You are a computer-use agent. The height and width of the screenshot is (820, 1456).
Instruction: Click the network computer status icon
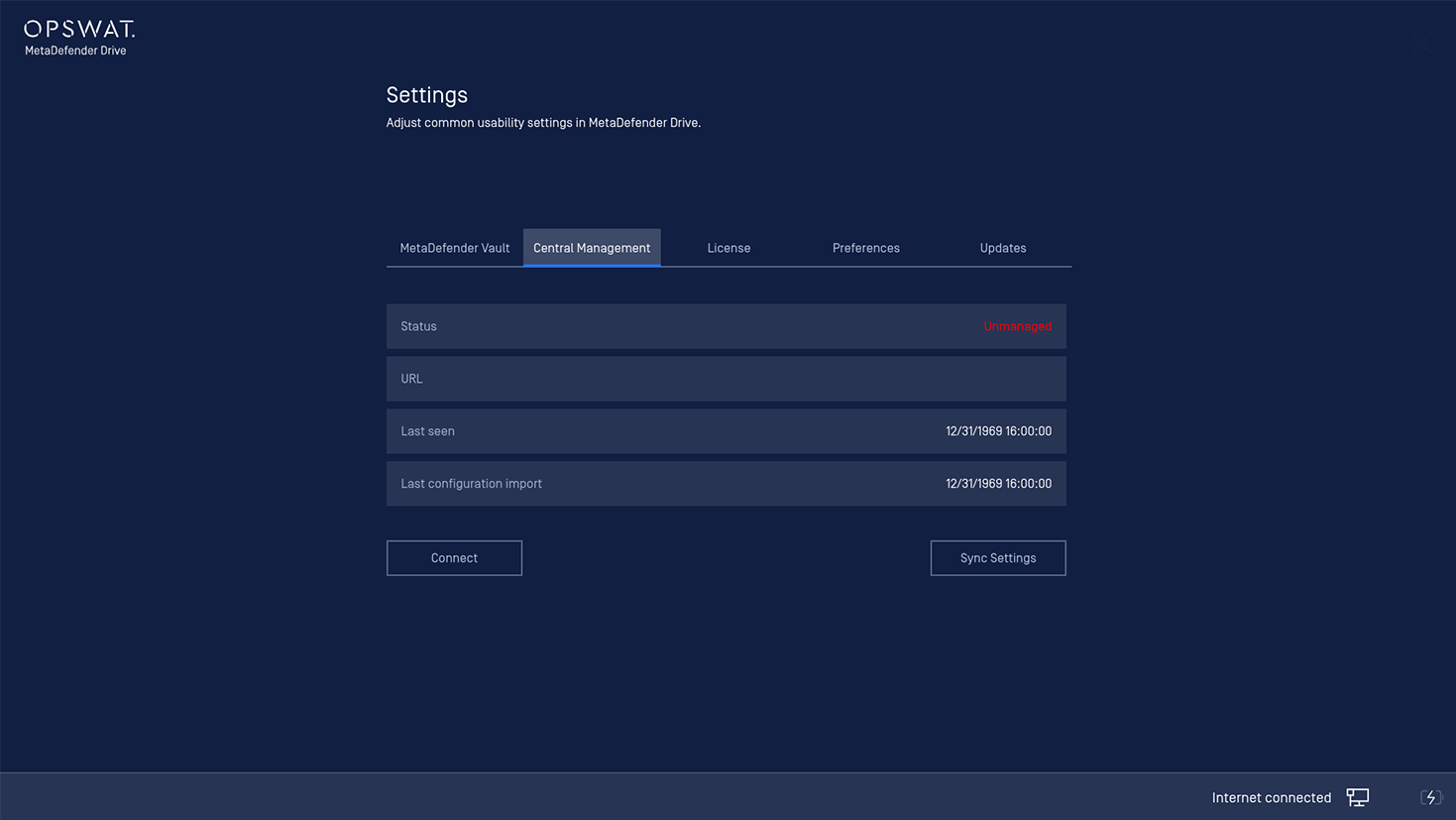click(1358, 797)
